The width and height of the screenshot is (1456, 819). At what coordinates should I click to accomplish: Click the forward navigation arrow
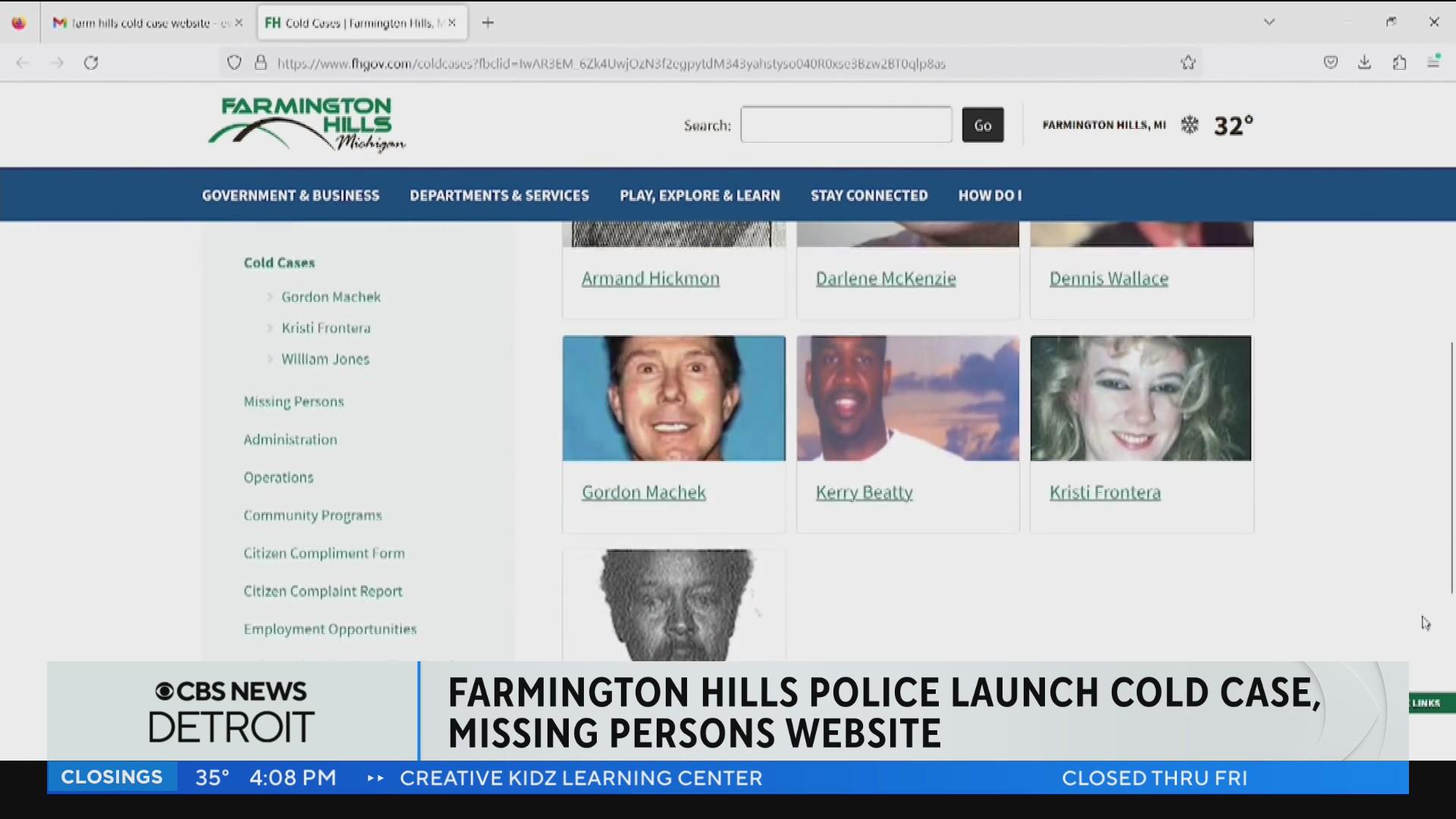click(57, 63)
